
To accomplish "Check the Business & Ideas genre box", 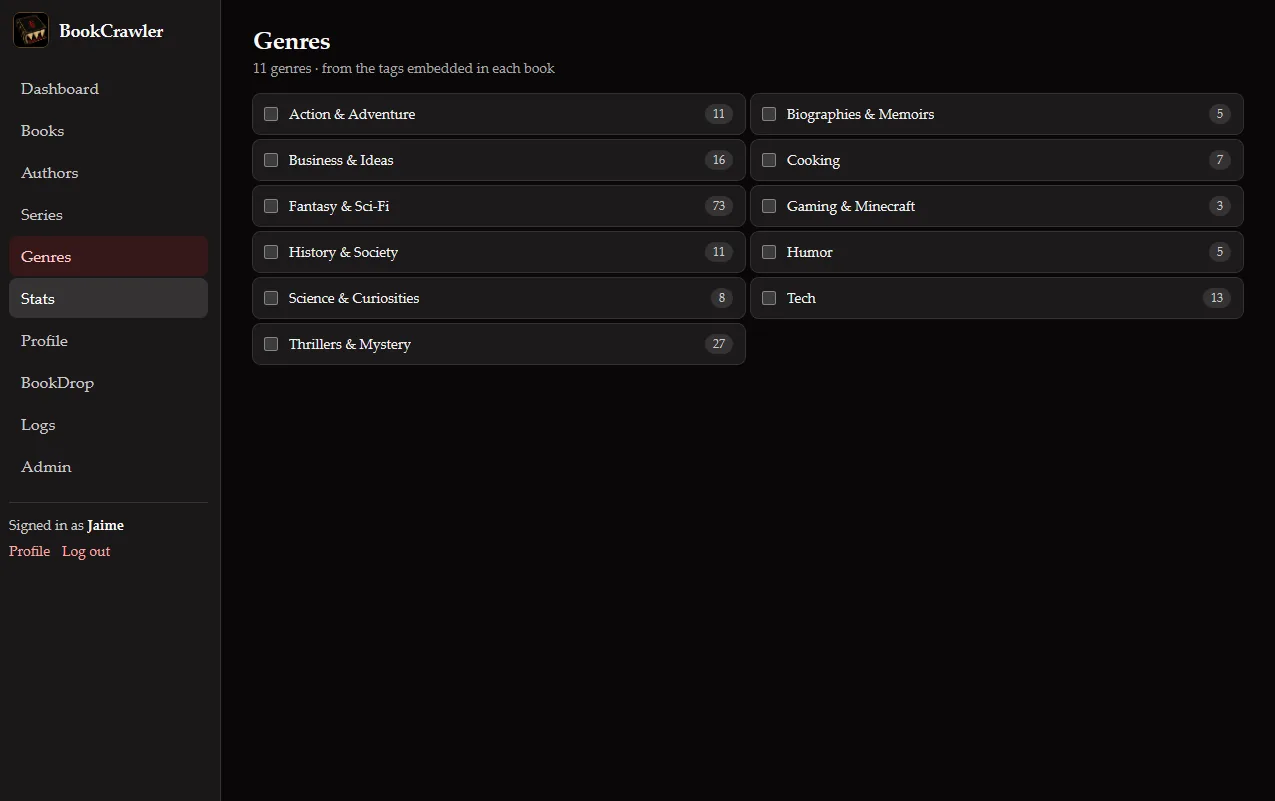I will (x=271, y=160).
